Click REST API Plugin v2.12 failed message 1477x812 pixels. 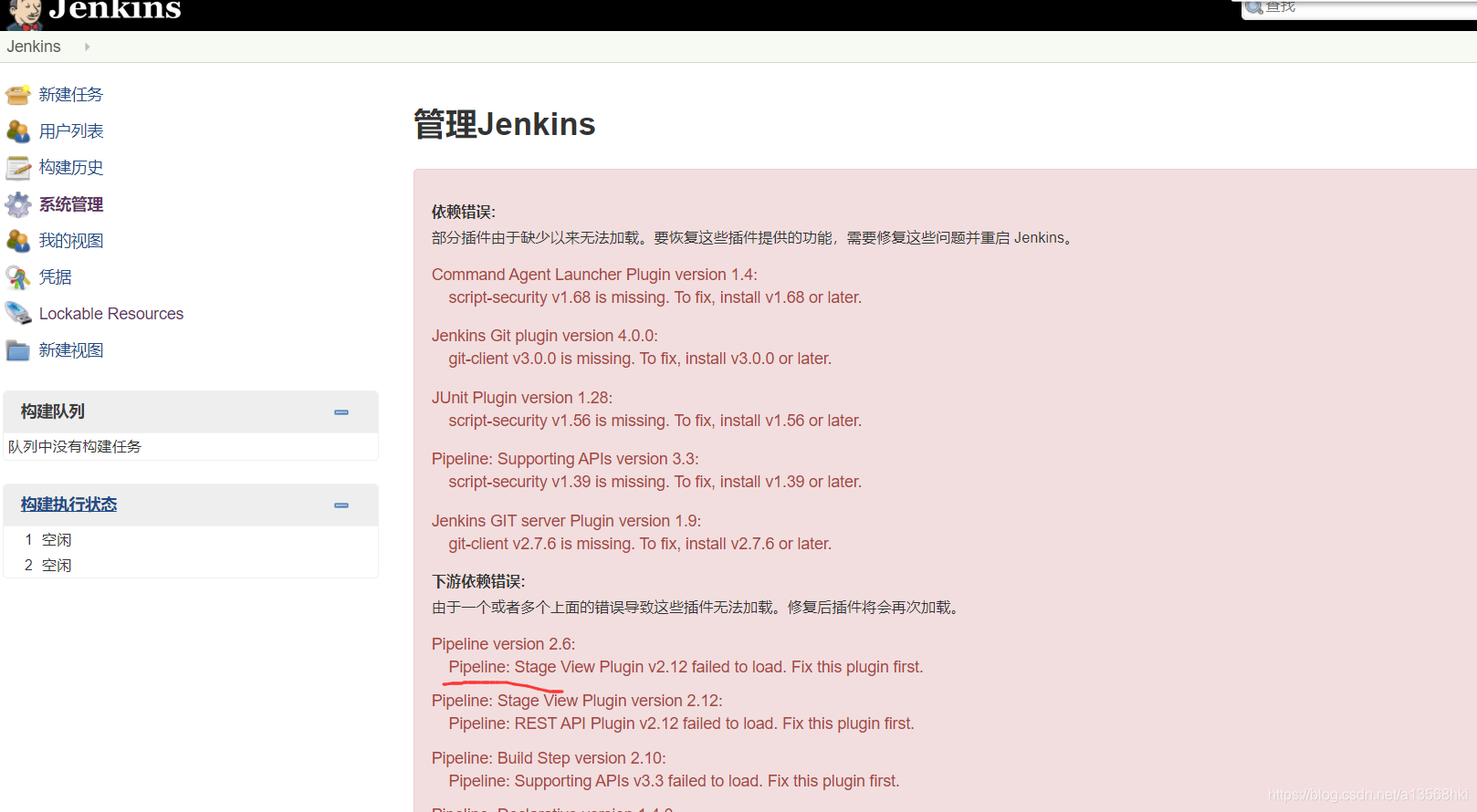coord(681,724)
